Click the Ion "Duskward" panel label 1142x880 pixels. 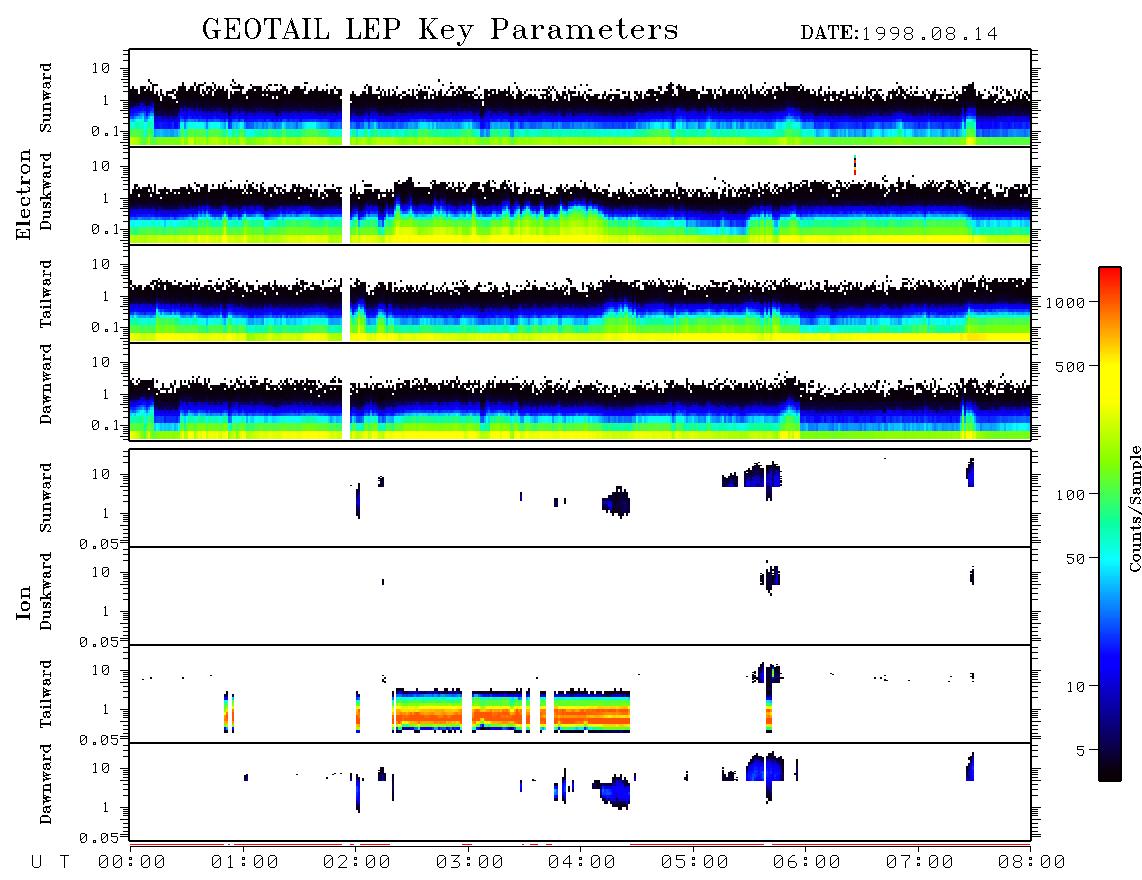point(46,592)
